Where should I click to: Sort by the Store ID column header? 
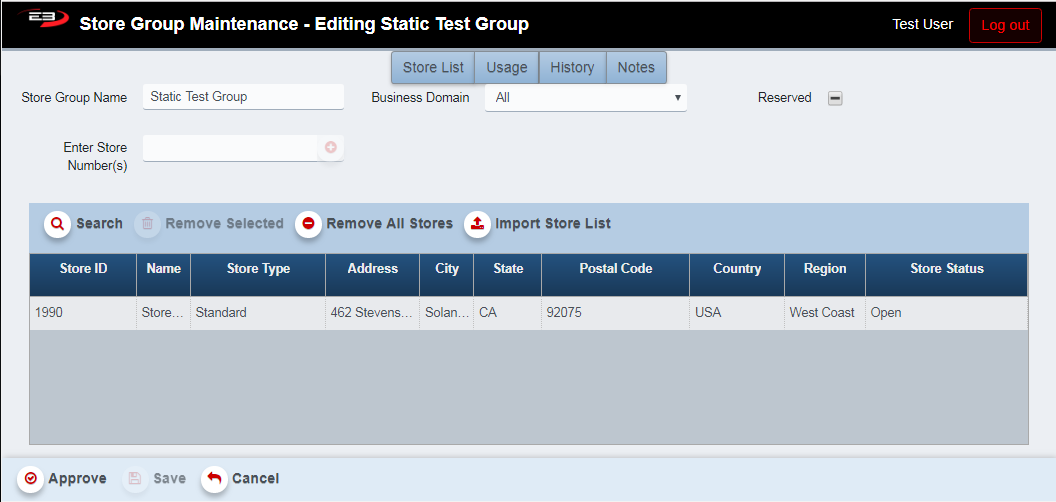coord(83,269)
